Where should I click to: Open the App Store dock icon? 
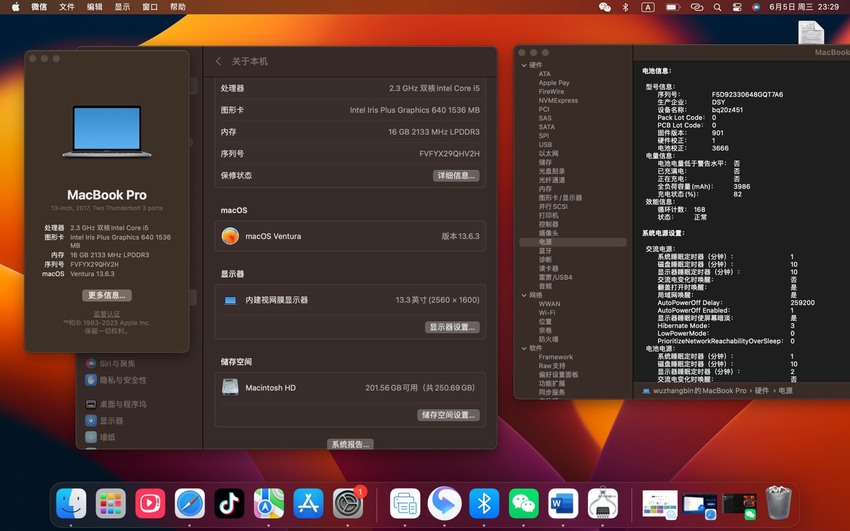click(x=308, y=503)
